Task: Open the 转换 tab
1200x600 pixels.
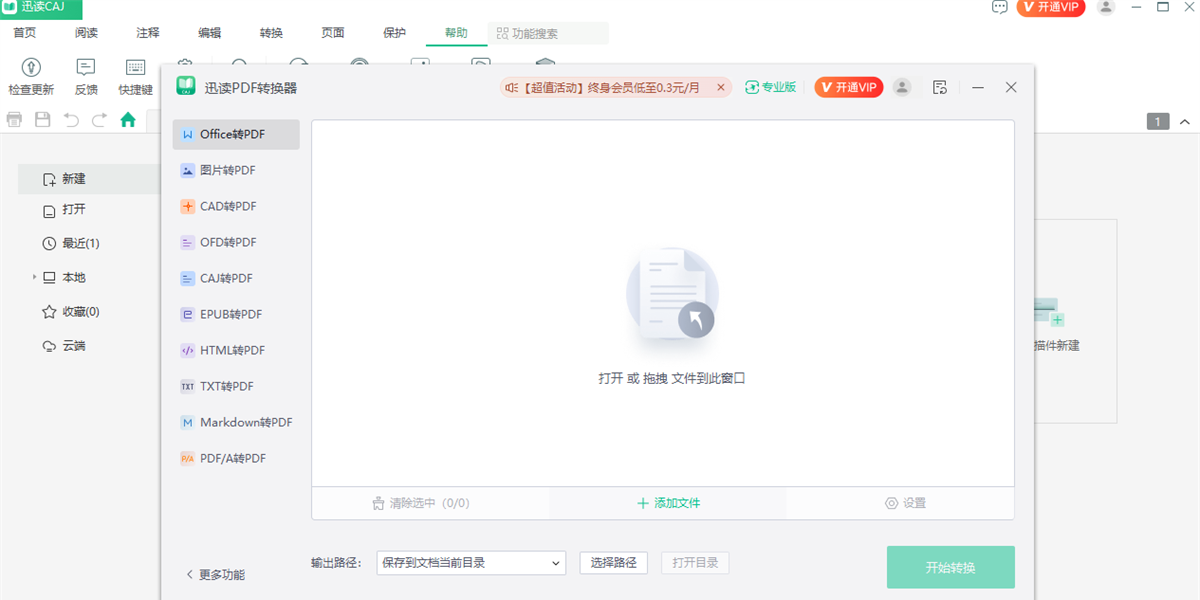Action: pos(272,33)
